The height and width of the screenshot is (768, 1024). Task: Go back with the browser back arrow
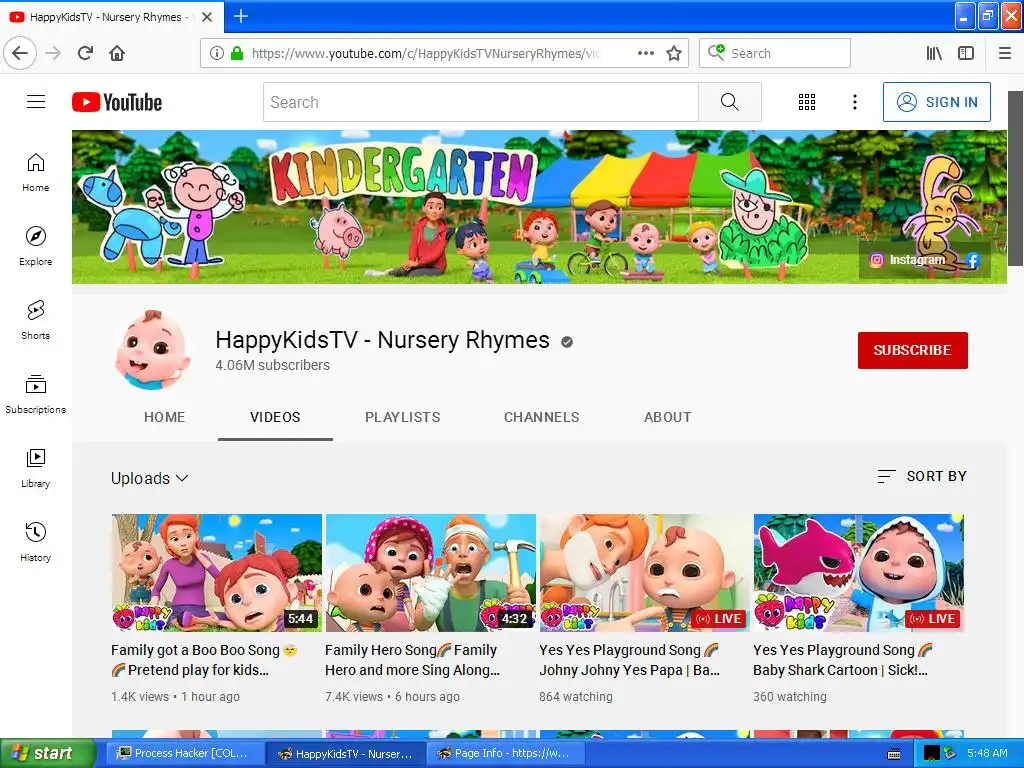20,53
